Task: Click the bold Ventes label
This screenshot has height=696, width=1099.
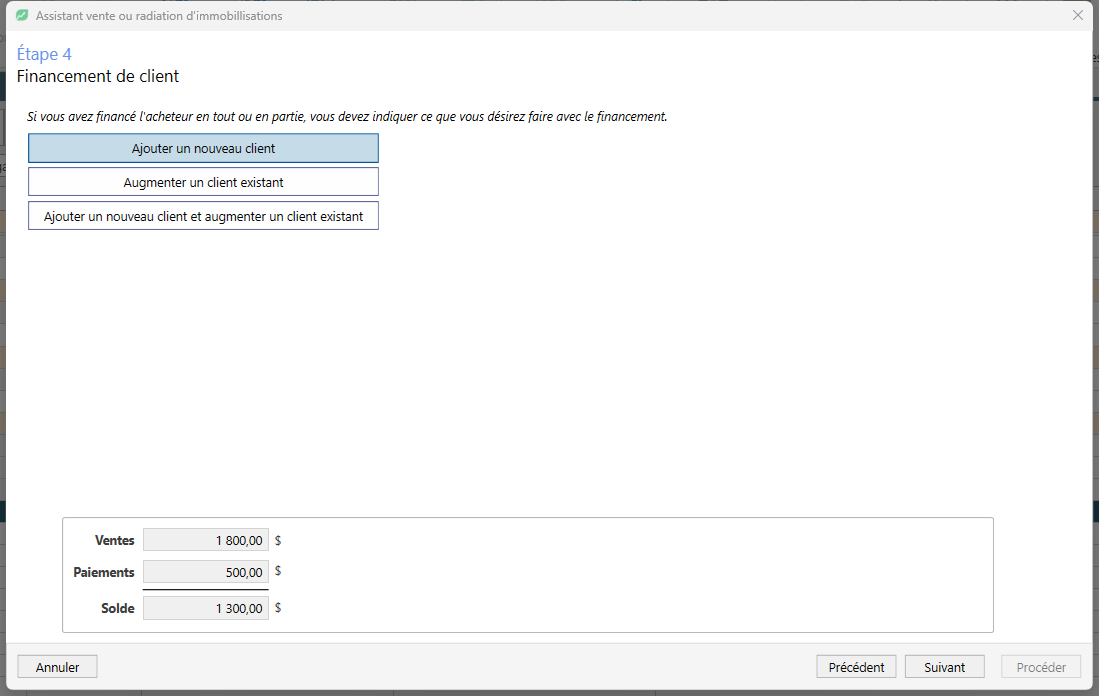Action: coord(114,540)
